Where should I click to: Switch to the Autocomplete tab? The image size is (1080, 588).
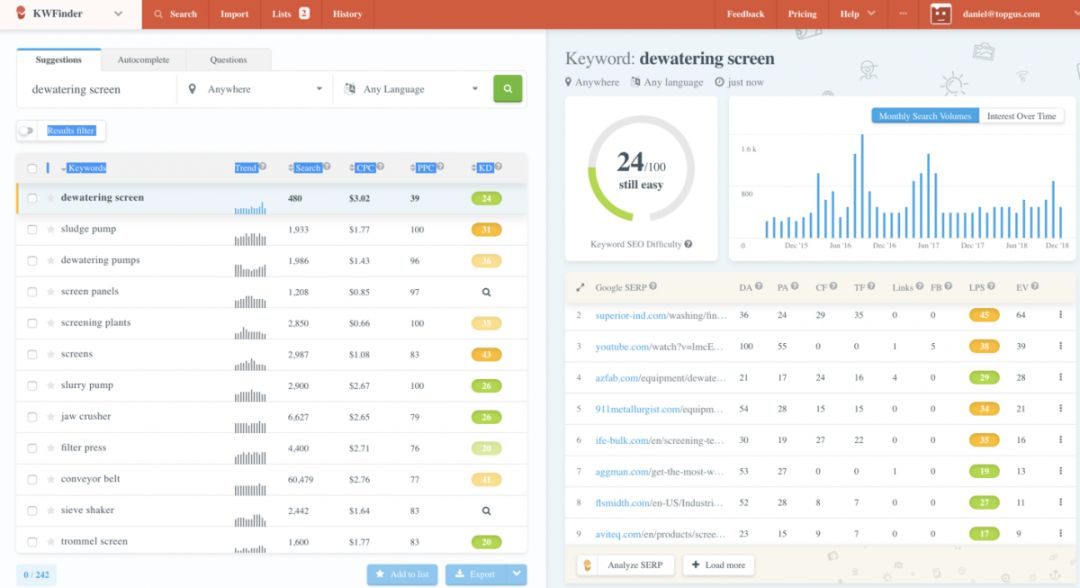coord(143,60)
